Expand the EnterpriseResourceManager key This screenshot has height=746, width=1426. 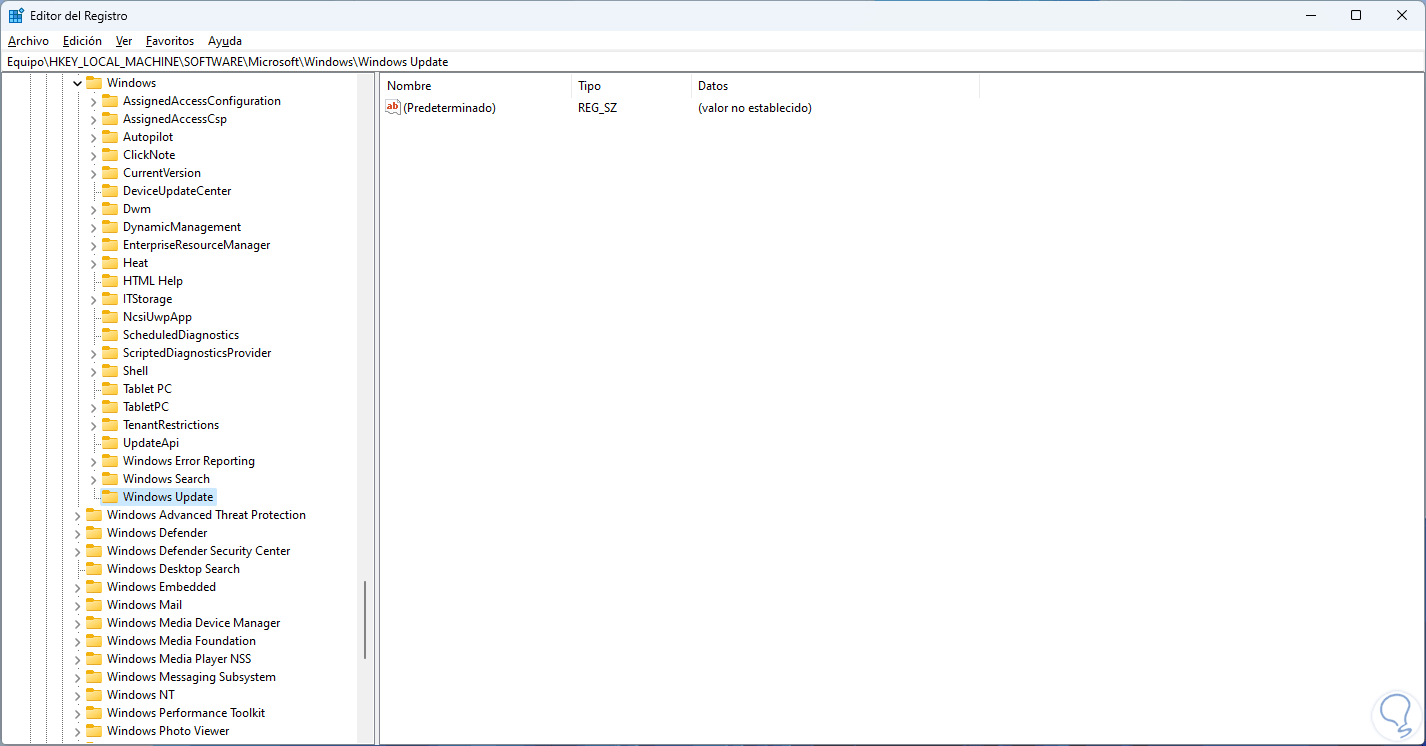click(x=94, y=245)
